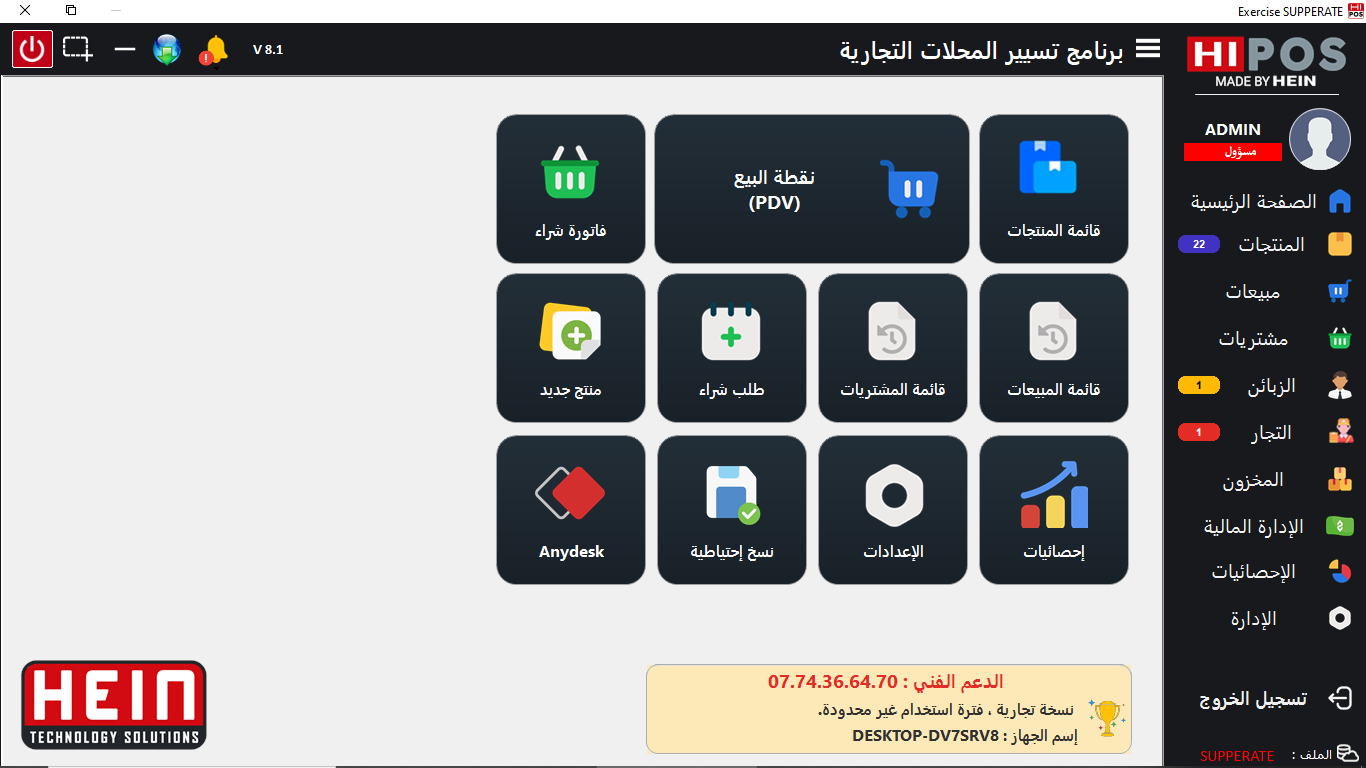This screenshot has height=768, width=1366.
Task: Click the screen capture selection icon
Action: [77, 49]
